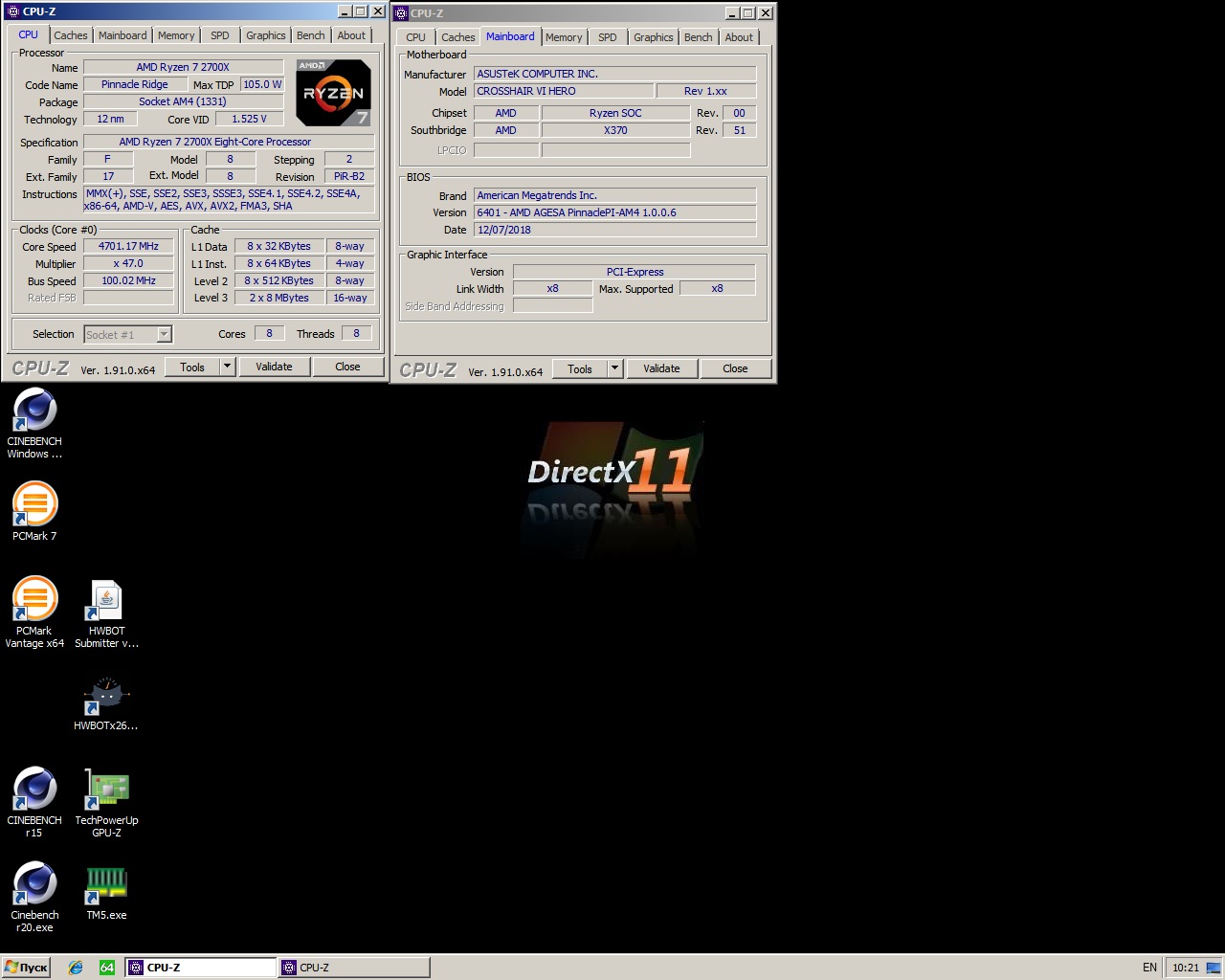The width and height of the screenshot is (1225, 980).
Task: Select SPD tab in right CPU-Z window
Action: point(608,37)
